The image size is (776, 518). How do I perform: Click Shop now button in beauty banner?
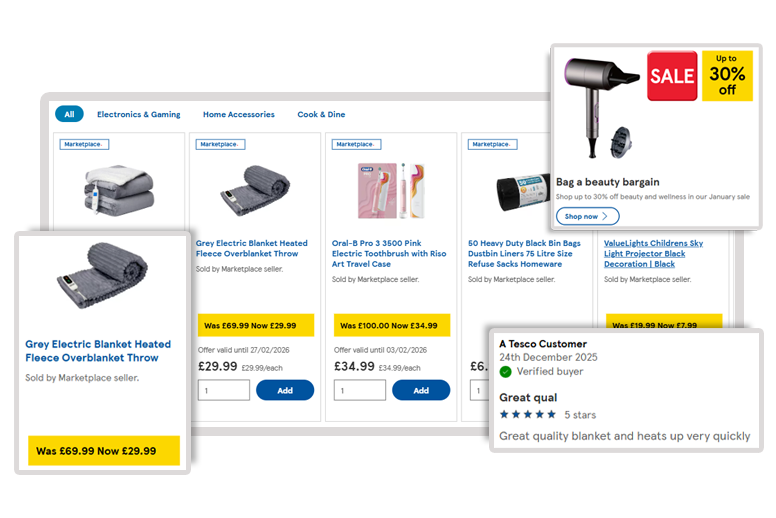coord(587,216)
